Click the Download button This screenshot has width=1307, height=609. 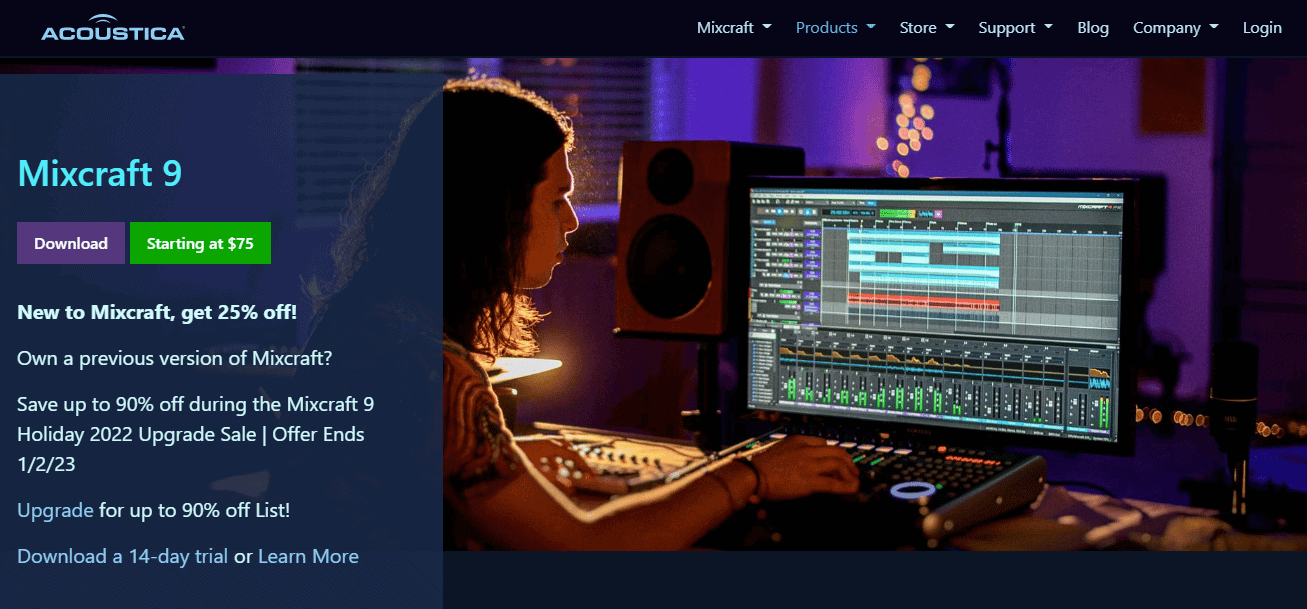tap(70, 242)
